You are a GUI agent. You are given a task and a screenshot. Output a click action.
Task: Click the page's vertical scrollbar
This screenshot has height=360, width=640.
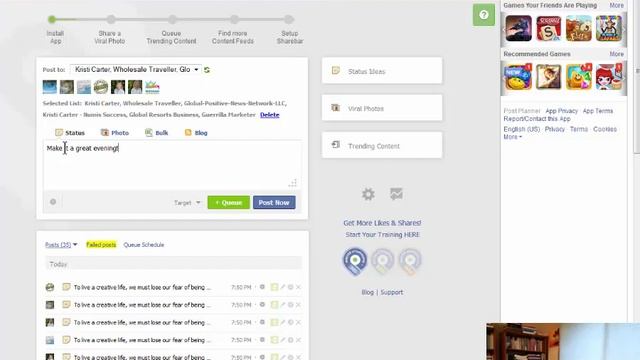click(x=636, y=77)
